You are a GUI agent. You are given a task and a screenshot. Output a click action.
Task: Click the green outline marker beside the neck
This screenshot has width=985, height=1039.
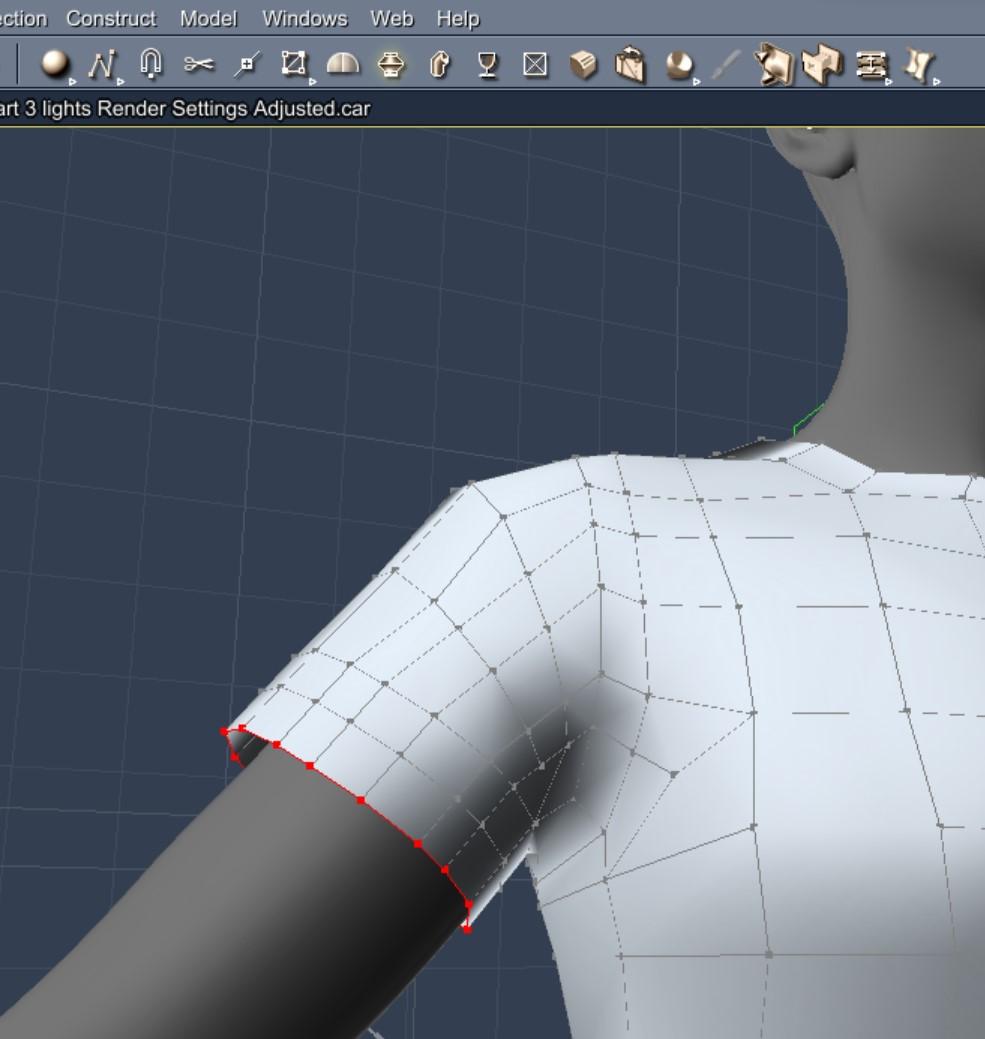point(809,420)
